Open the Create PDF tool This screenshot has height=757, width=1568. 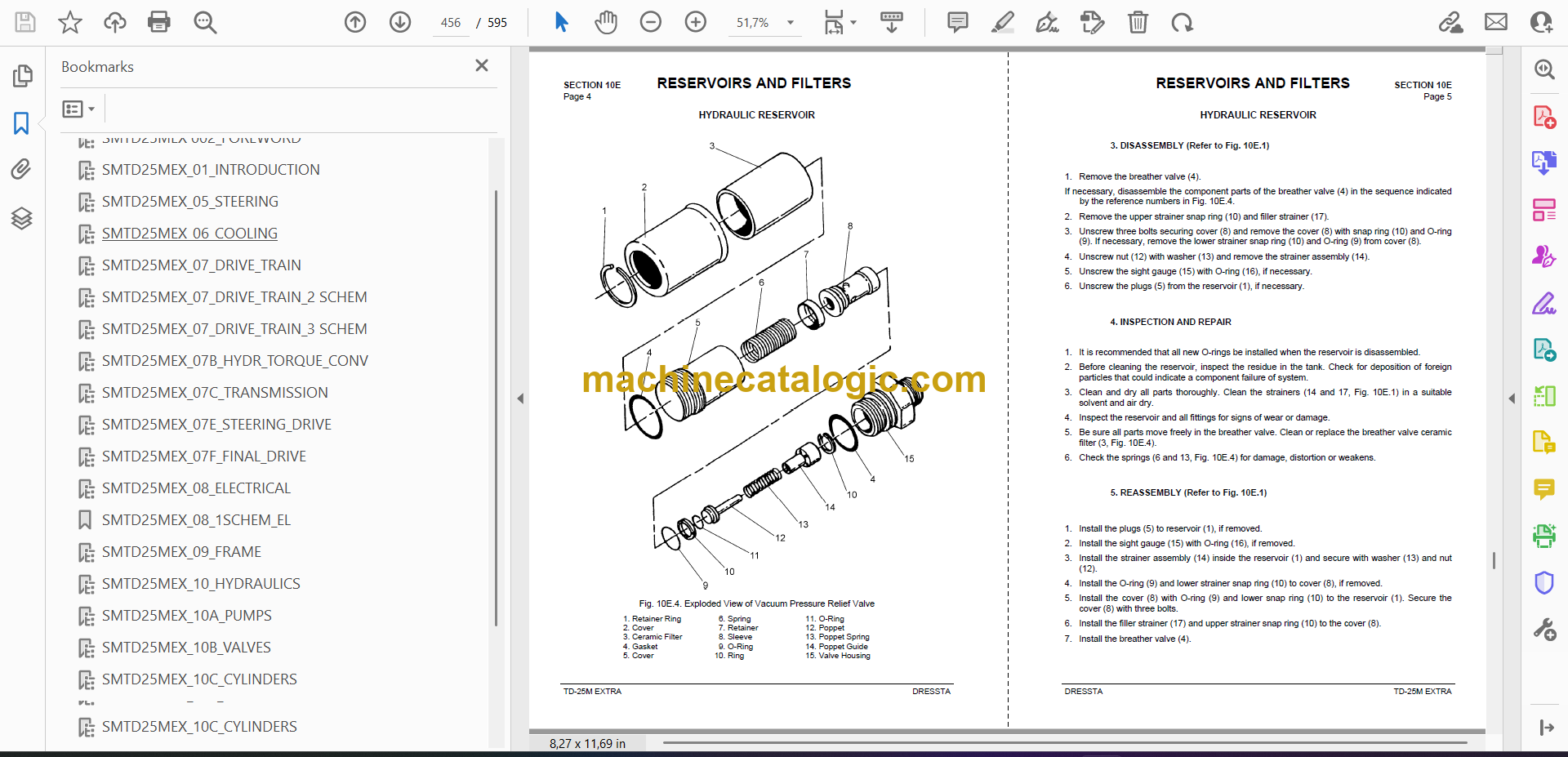1544,117
